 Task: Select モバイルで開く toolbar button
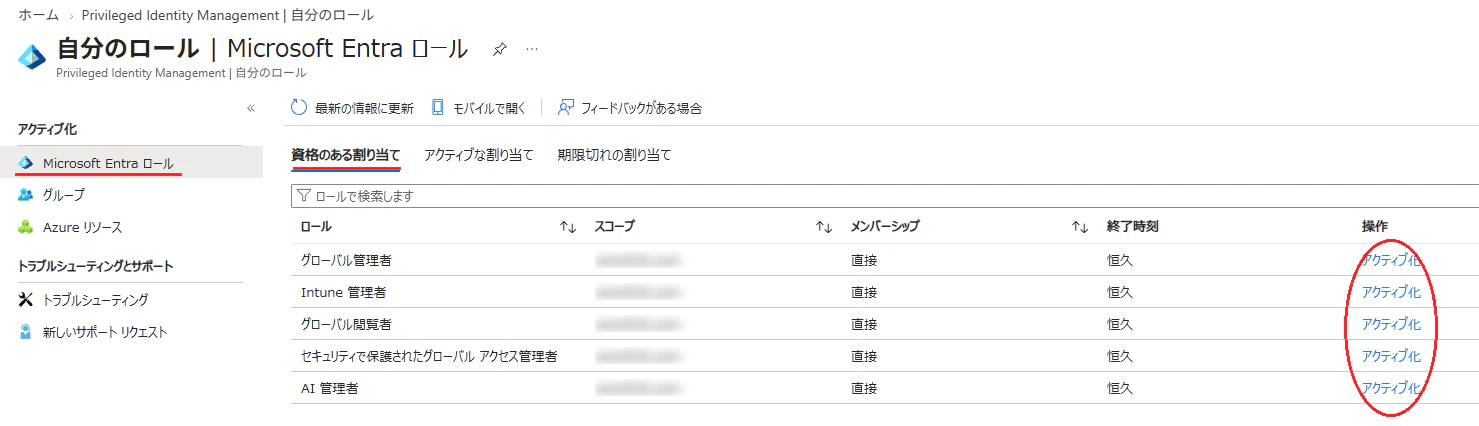(x=478, y=108)
